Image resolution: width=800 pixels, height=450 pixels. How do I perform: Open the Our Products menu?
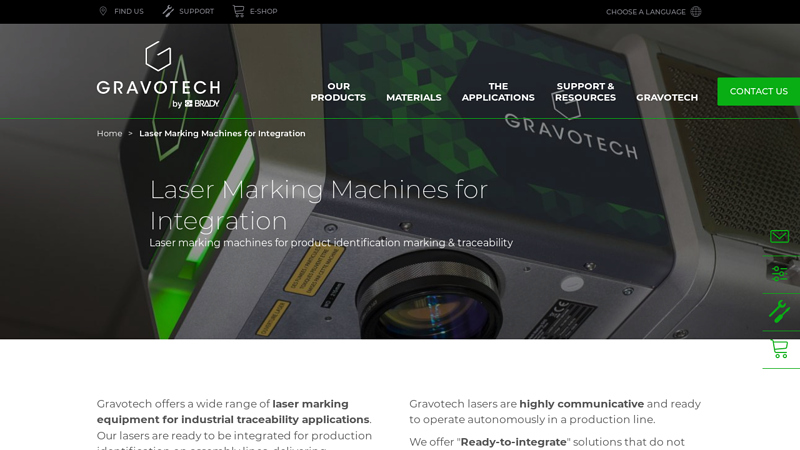(x=338, y=92)
